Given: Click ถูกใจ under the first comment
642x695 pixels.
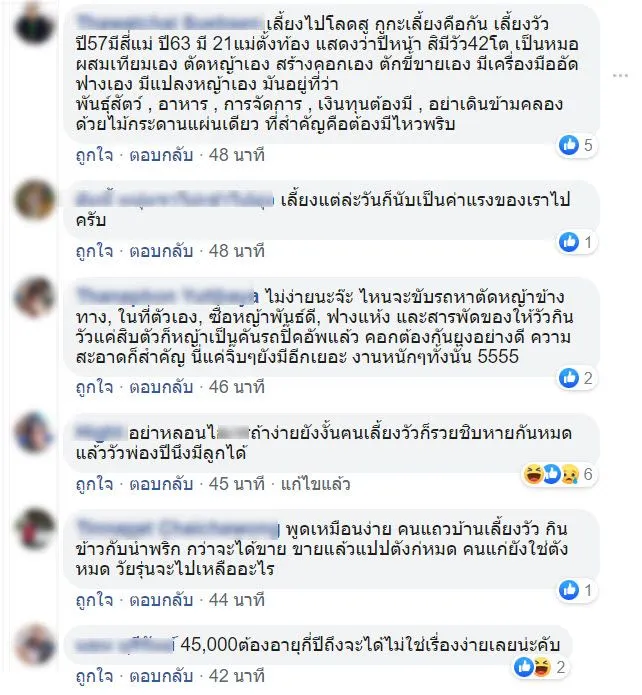Looking at the screenshot, I should coord(94,155).
